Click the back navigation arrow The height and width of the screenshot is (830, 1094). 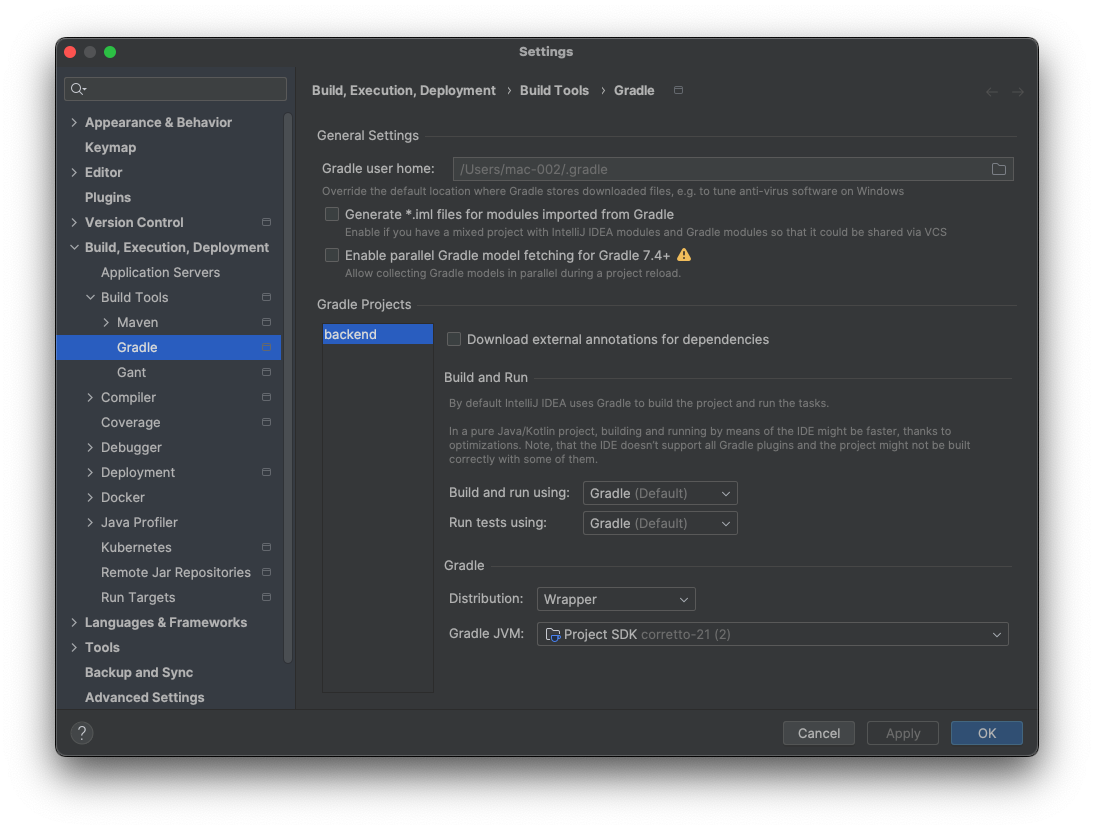pyautogui.click(x=991, y=92)
